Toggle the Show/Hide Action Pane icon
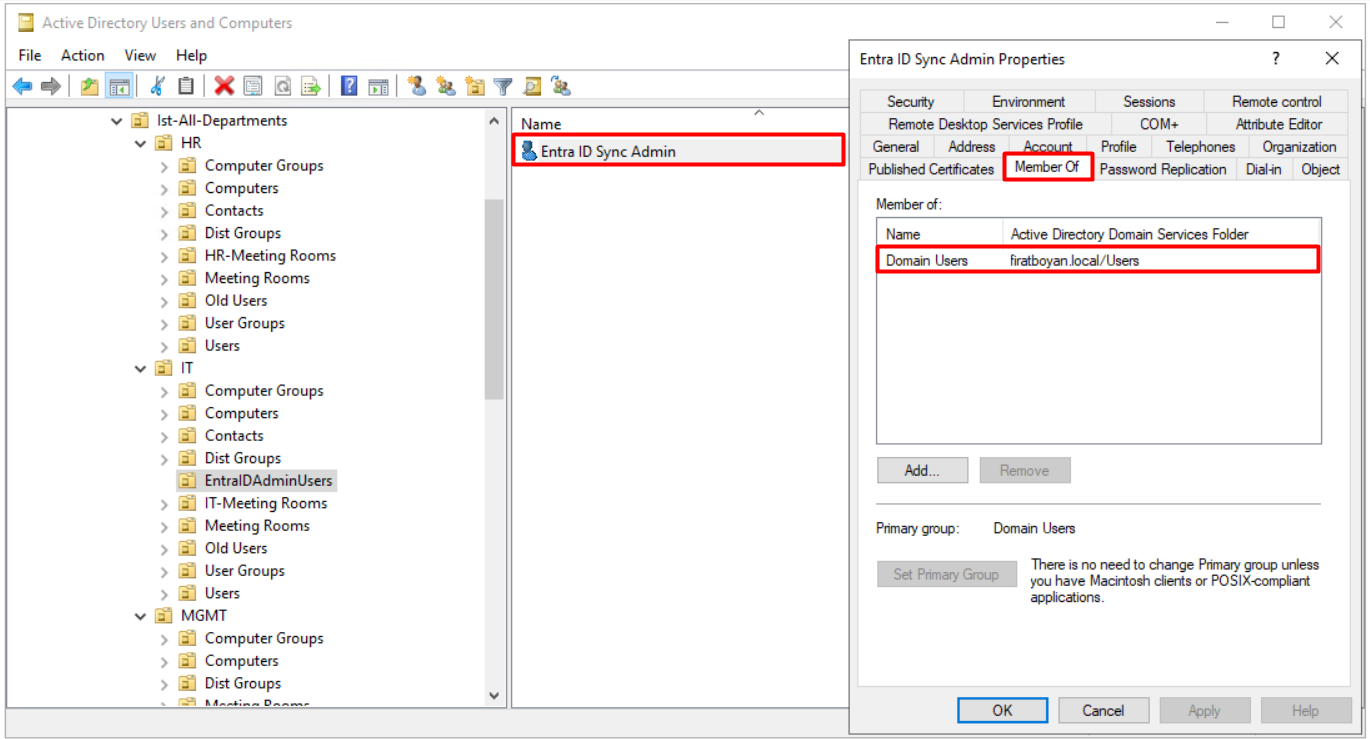Image resolution: width=1370 pixels, height=739 pixels. 378,87
